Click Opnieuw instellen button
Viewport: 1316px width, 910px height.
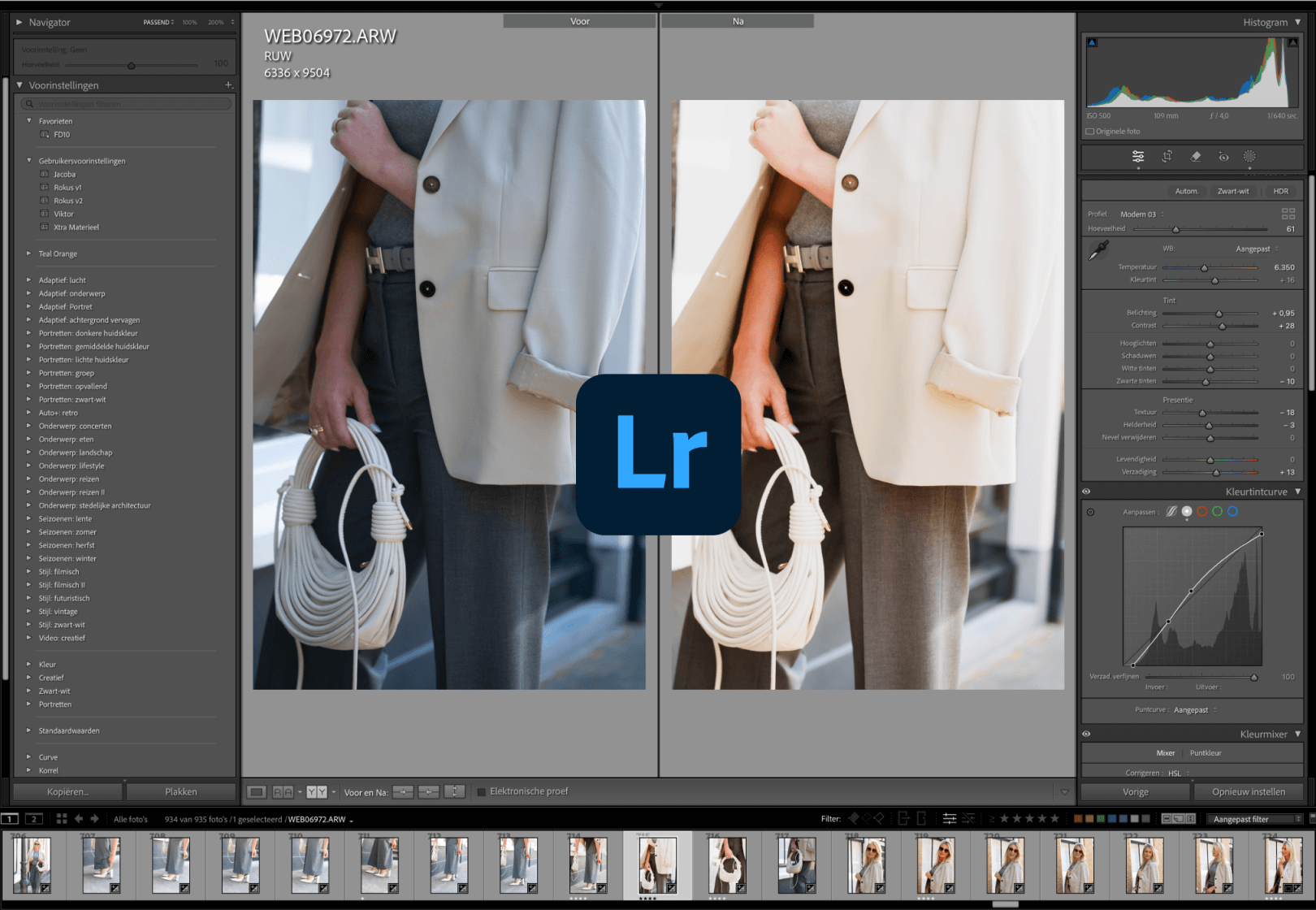1249,791
